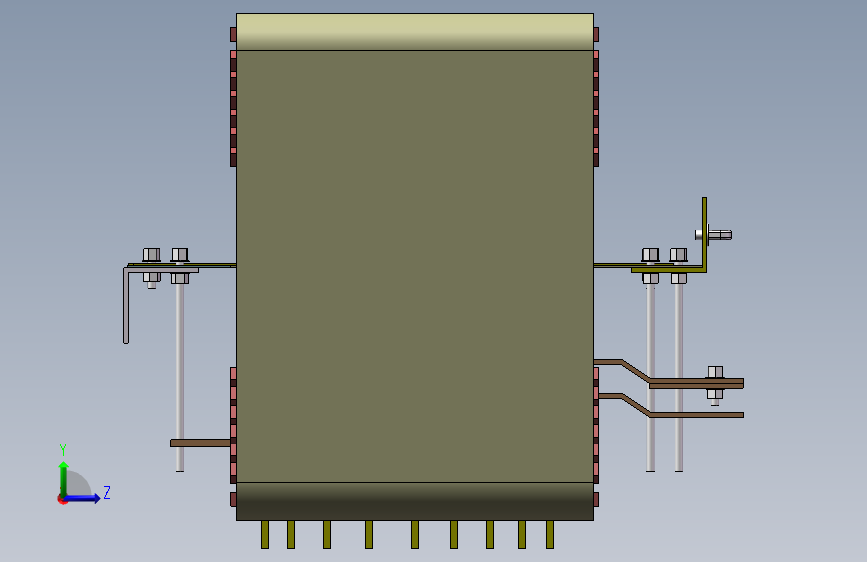
Task: Select the pale yellow top cap of the body
Action: [x=415, y=32]
